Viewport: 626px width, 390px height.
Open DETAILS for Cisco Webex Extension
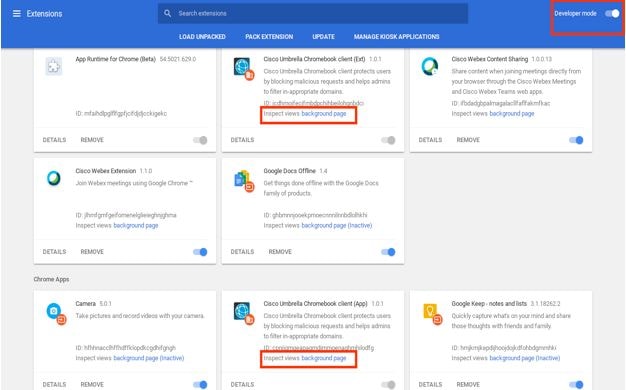tap(54, 251)
